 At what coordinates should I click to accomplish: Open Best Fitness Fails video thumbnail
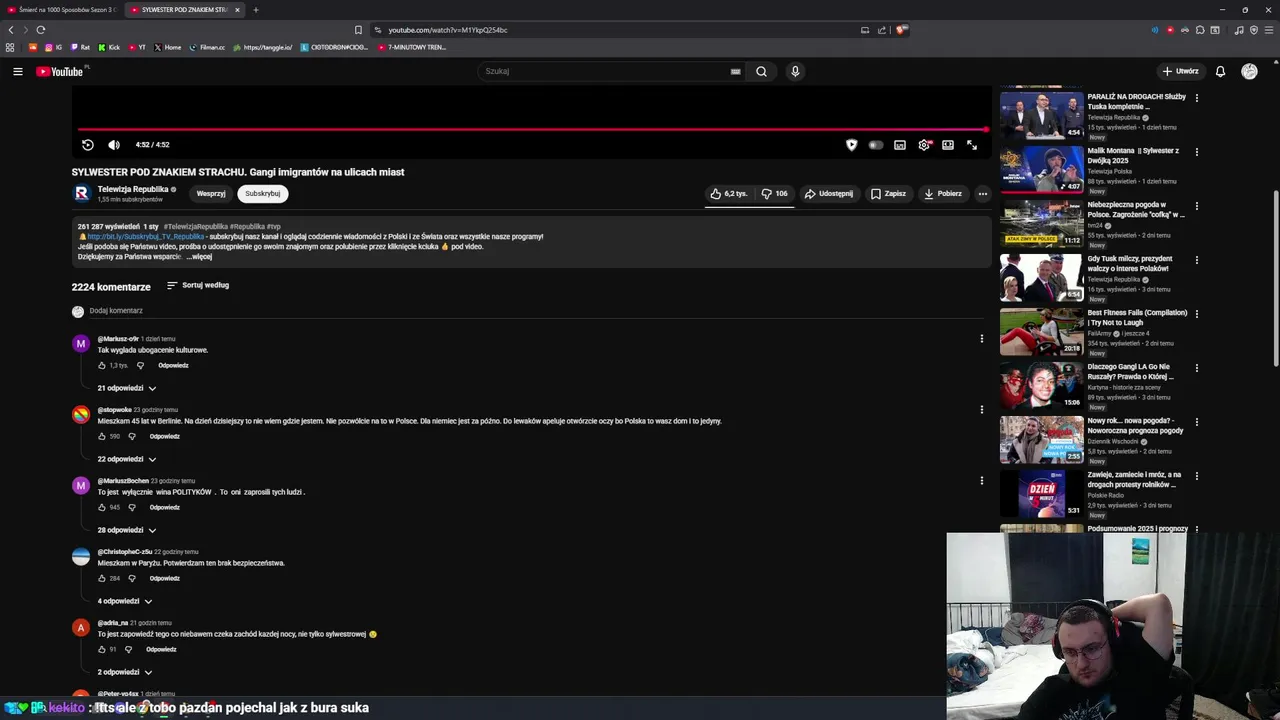click(x=1041, y=332)
